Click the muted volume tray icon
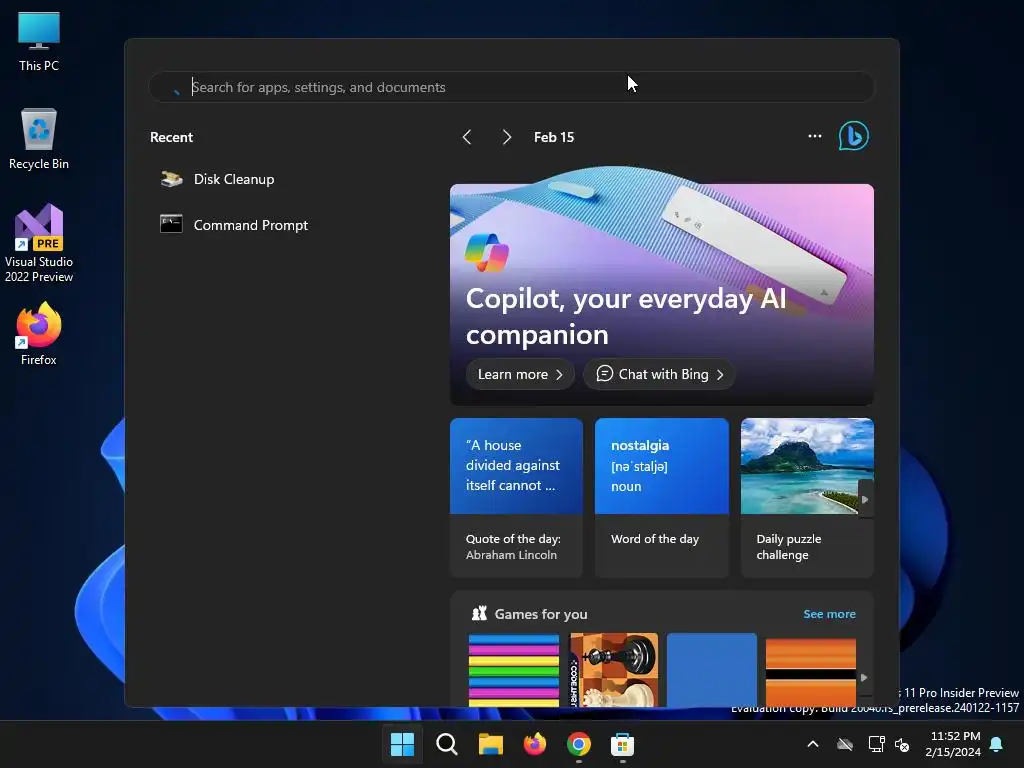 point(903,744)
